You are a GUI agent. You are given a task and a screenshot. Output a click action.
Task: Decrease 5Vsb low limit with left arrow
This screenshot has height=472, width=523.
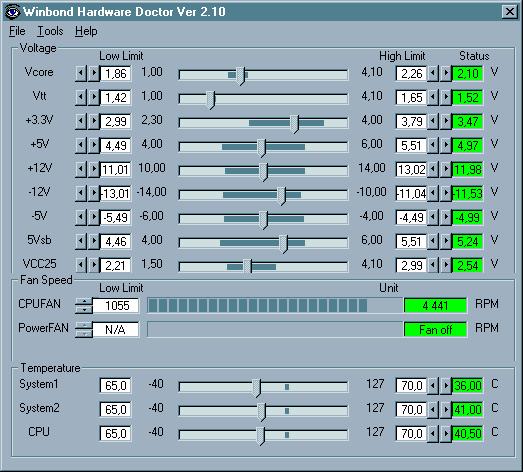81,242
